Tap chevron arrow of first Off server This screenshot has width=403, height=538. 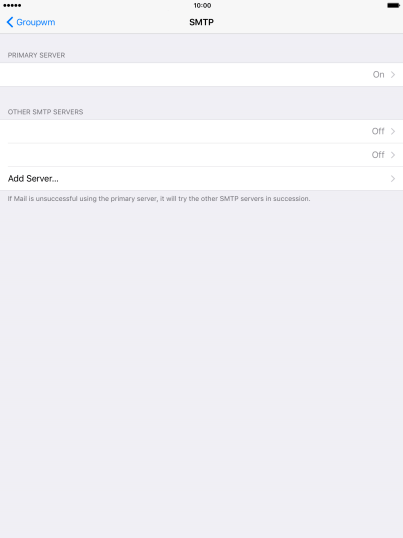[393, 131]
